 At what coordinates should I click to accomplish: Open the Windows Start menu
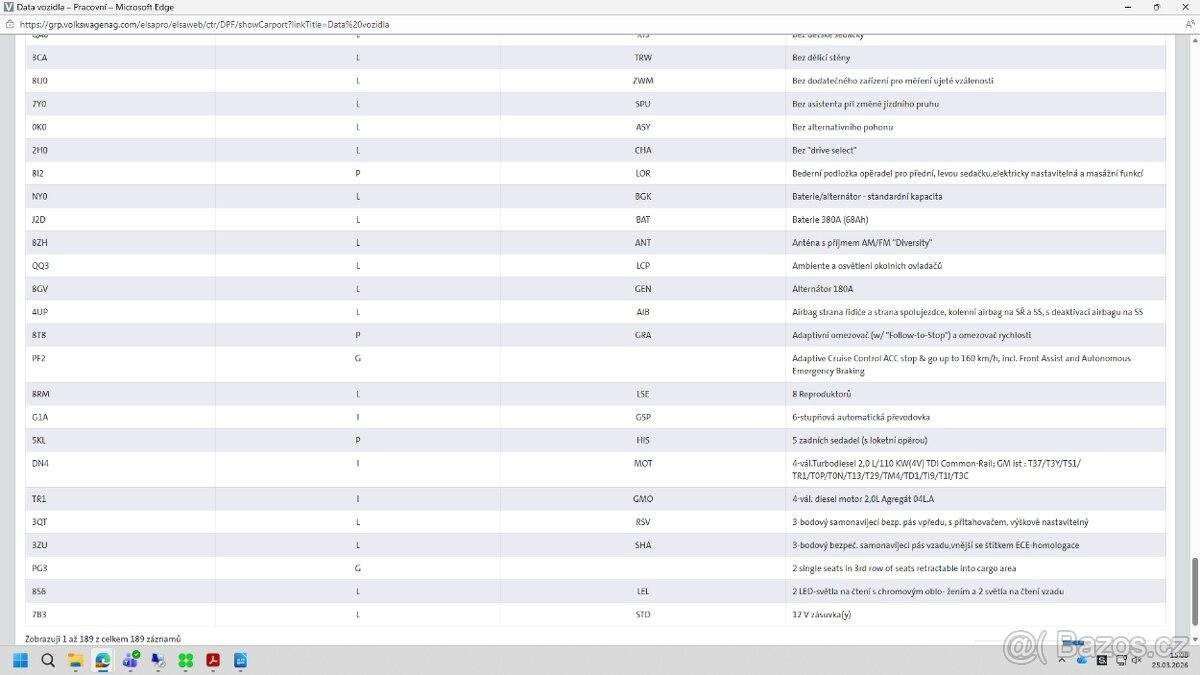[20, 660]
